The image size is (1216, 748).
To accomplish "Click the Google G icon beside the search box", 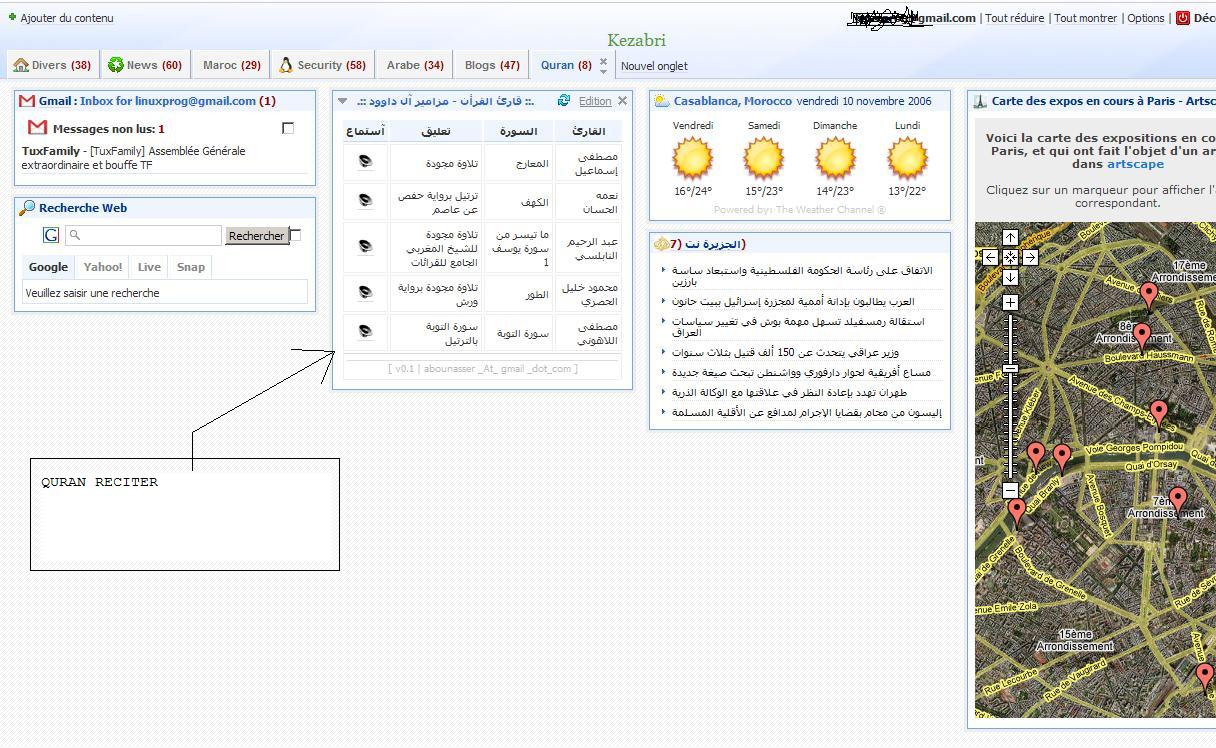I will [x=51, y=235].
